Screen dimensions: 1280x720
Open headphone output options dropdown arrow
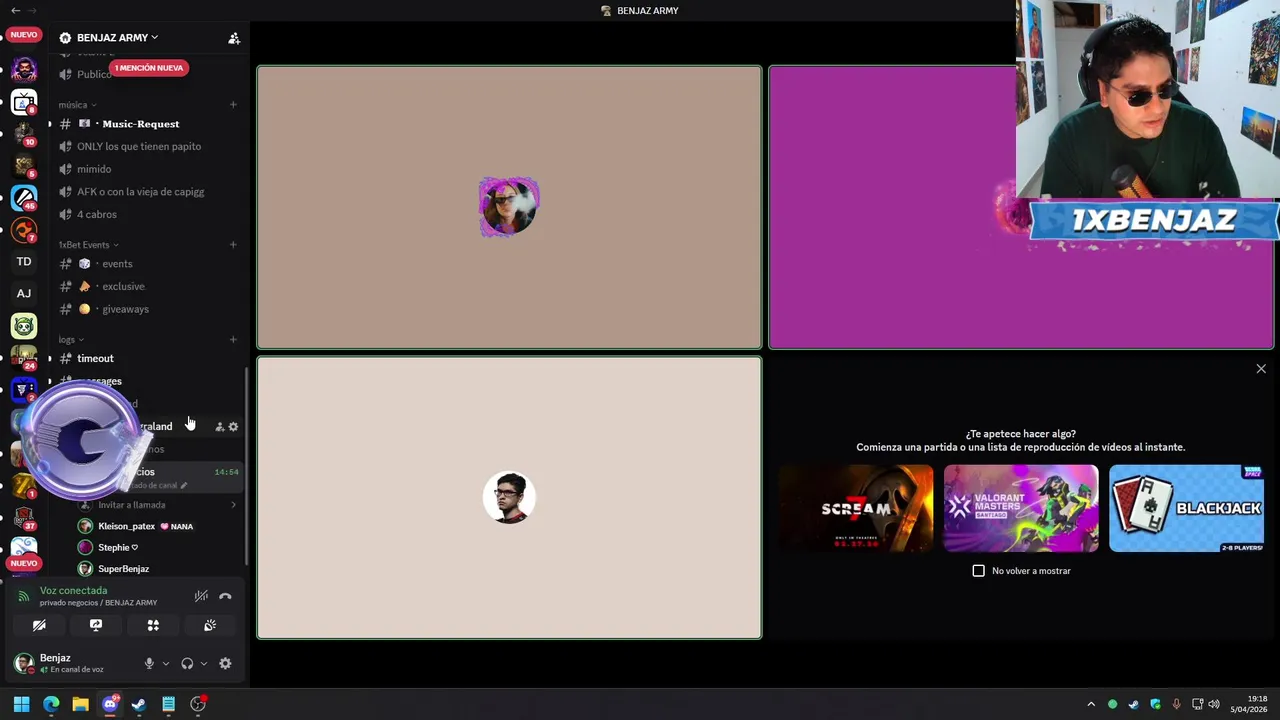(204, 664)
